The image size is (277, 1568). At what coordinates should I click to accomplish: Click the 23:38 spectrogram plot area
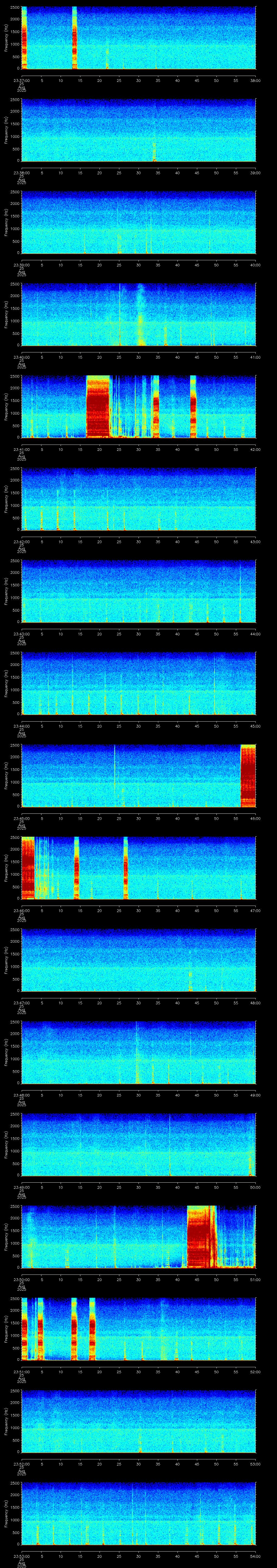tap(138, 130)
